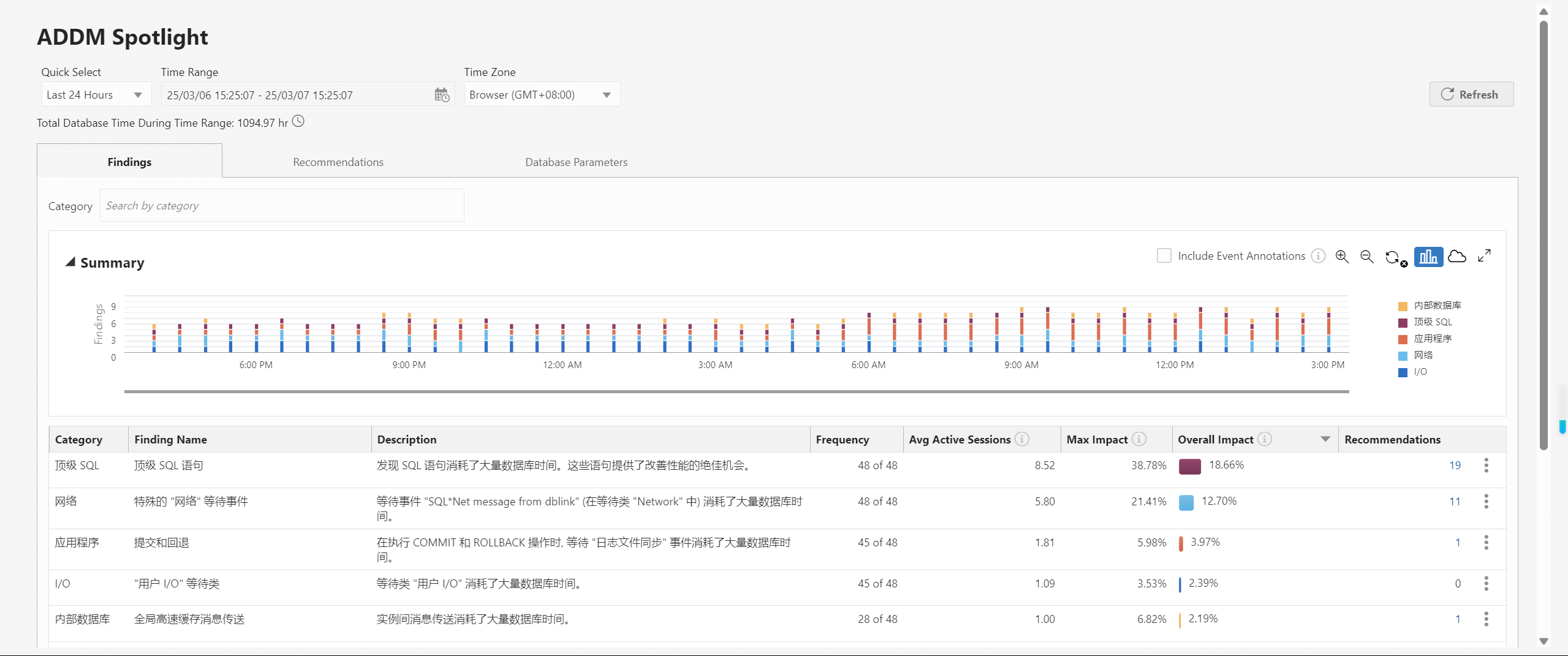
Task: Show info about Overall Impact column
Action: (x=1265, y=439)
